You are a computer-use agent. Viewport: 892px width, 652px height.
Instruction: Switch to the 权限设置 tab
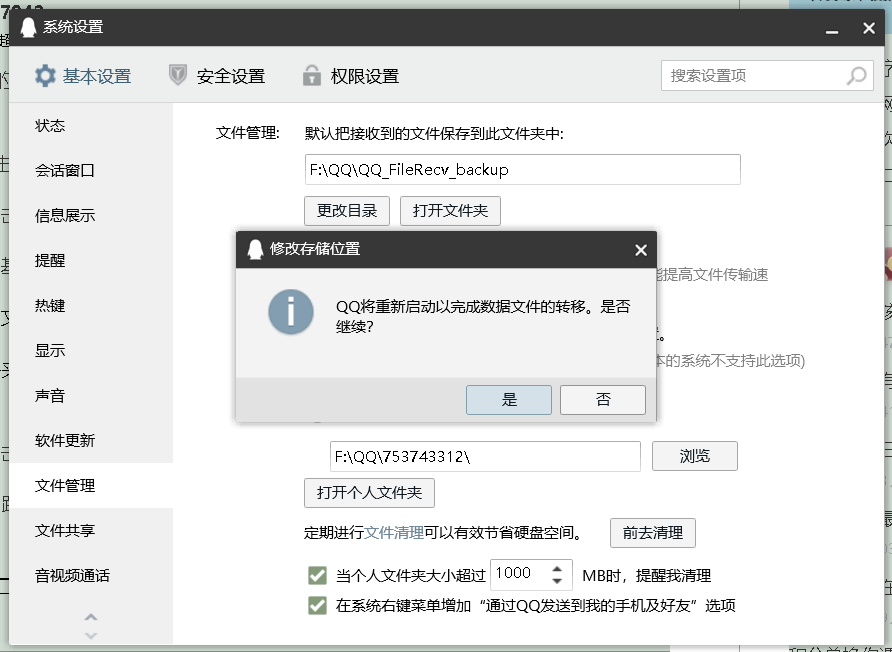coord(351,76)
